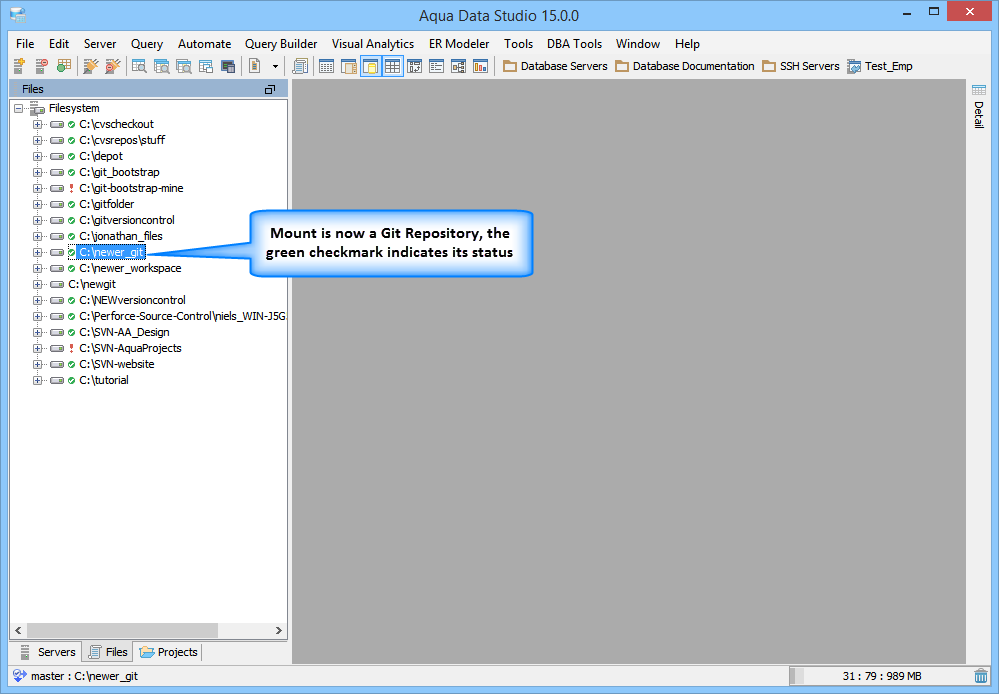The image size is (999, 694).
Task: Toggle the highlighted grid view toolbar button
Action: pos(392,66)
